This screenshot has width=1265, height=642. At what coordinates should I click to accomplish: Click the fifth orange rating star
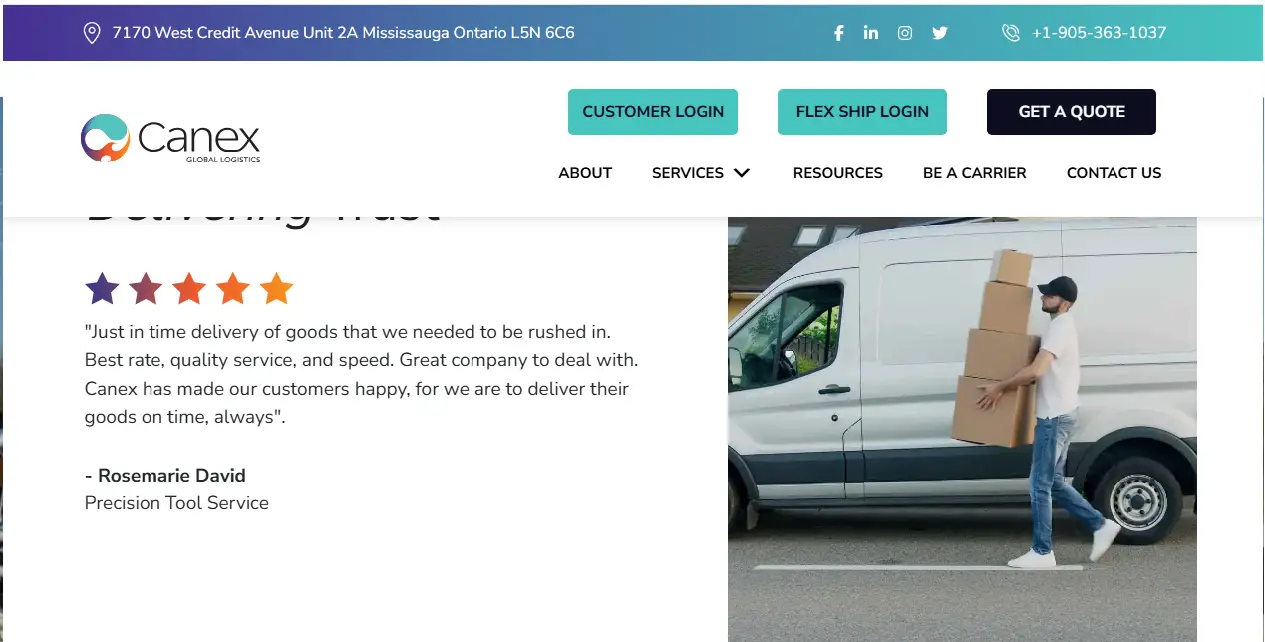(x=276, y=289)
